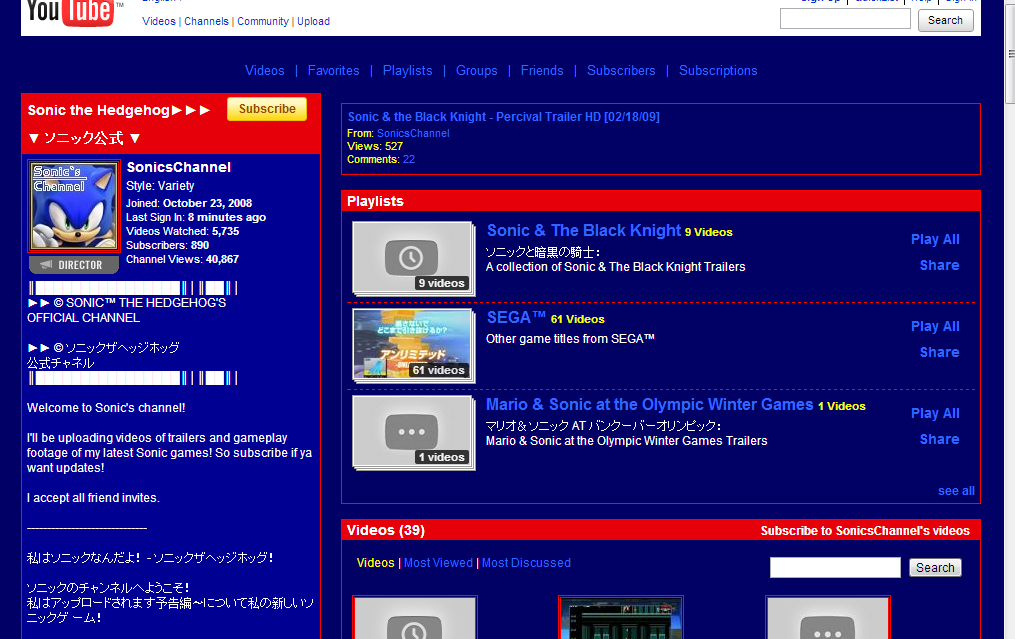This screenshot has width=1015, height=639.
Task: Open Mario & Sonic Olympic playlist thumbnail
Action: coord(414,432)
